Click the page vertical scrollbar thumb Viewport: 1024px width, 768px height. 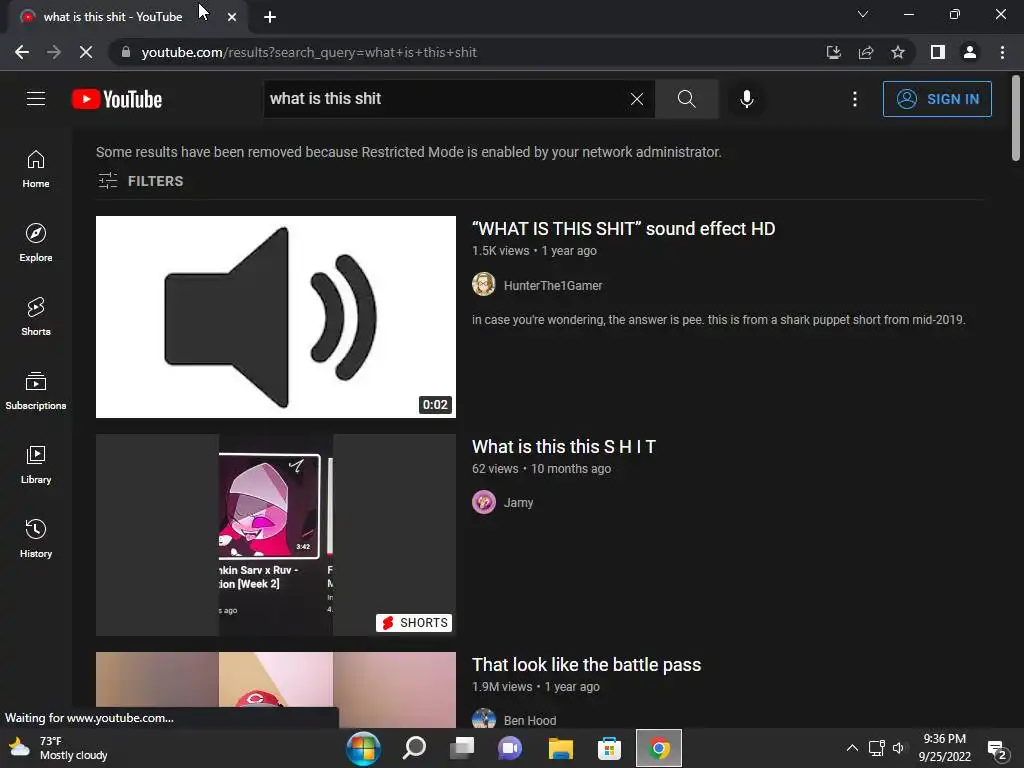(1016, 118)
